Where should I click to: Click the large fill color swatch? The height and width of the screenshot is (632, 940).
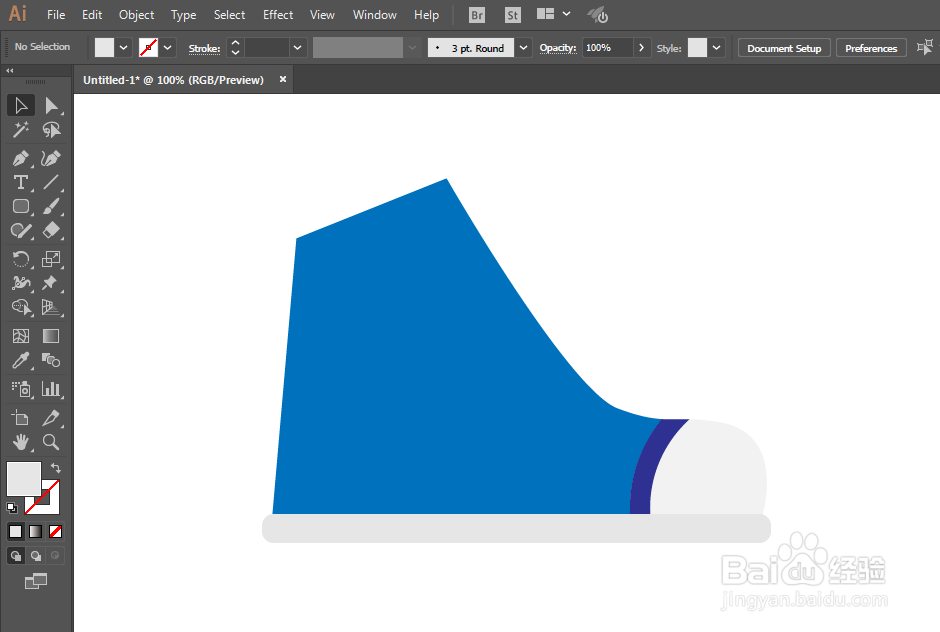pyautogui.click(x=23, y=478)
